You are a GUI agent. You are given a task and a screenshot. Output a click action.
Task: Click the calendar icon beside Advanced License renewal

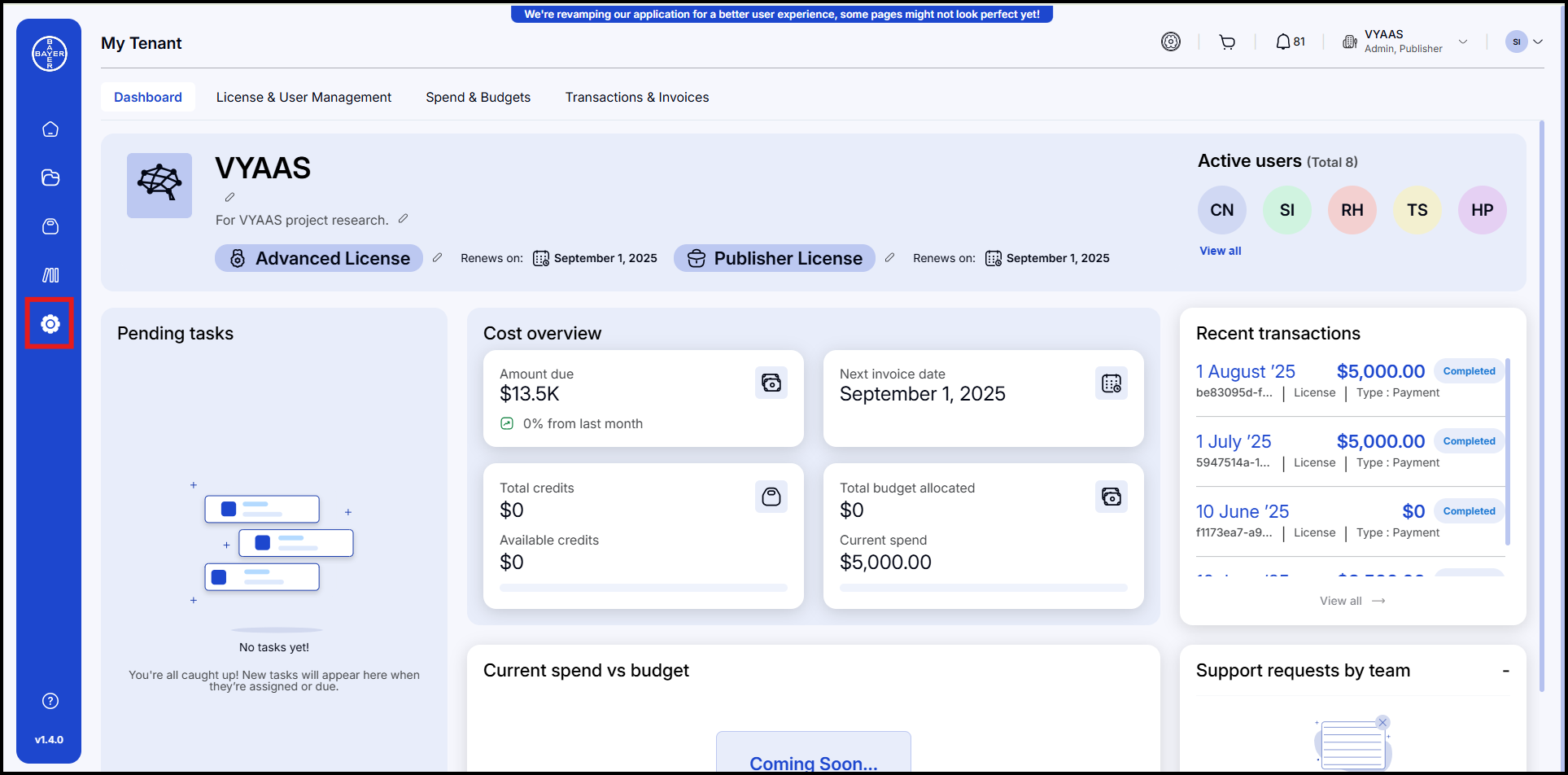pyautogui.click(x=541, y=258)
